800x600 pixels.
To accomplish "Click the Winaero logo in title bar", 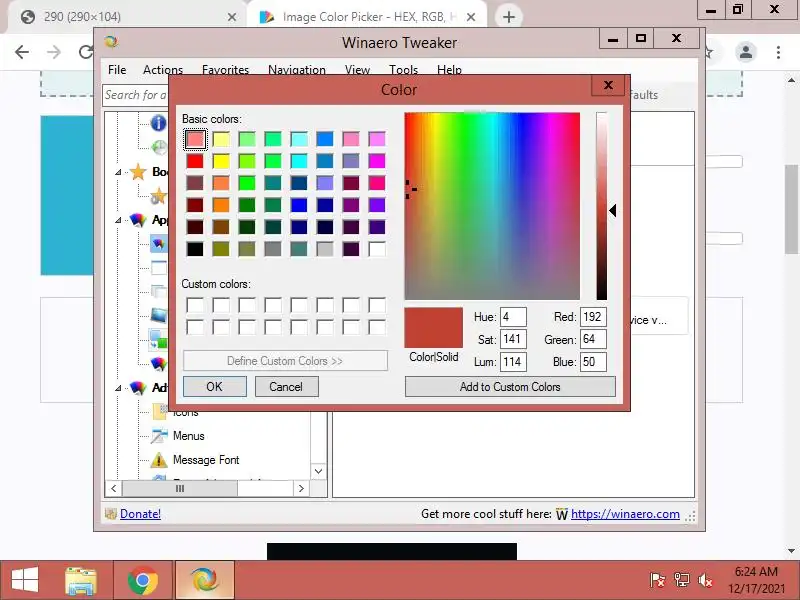I will 111,42.
